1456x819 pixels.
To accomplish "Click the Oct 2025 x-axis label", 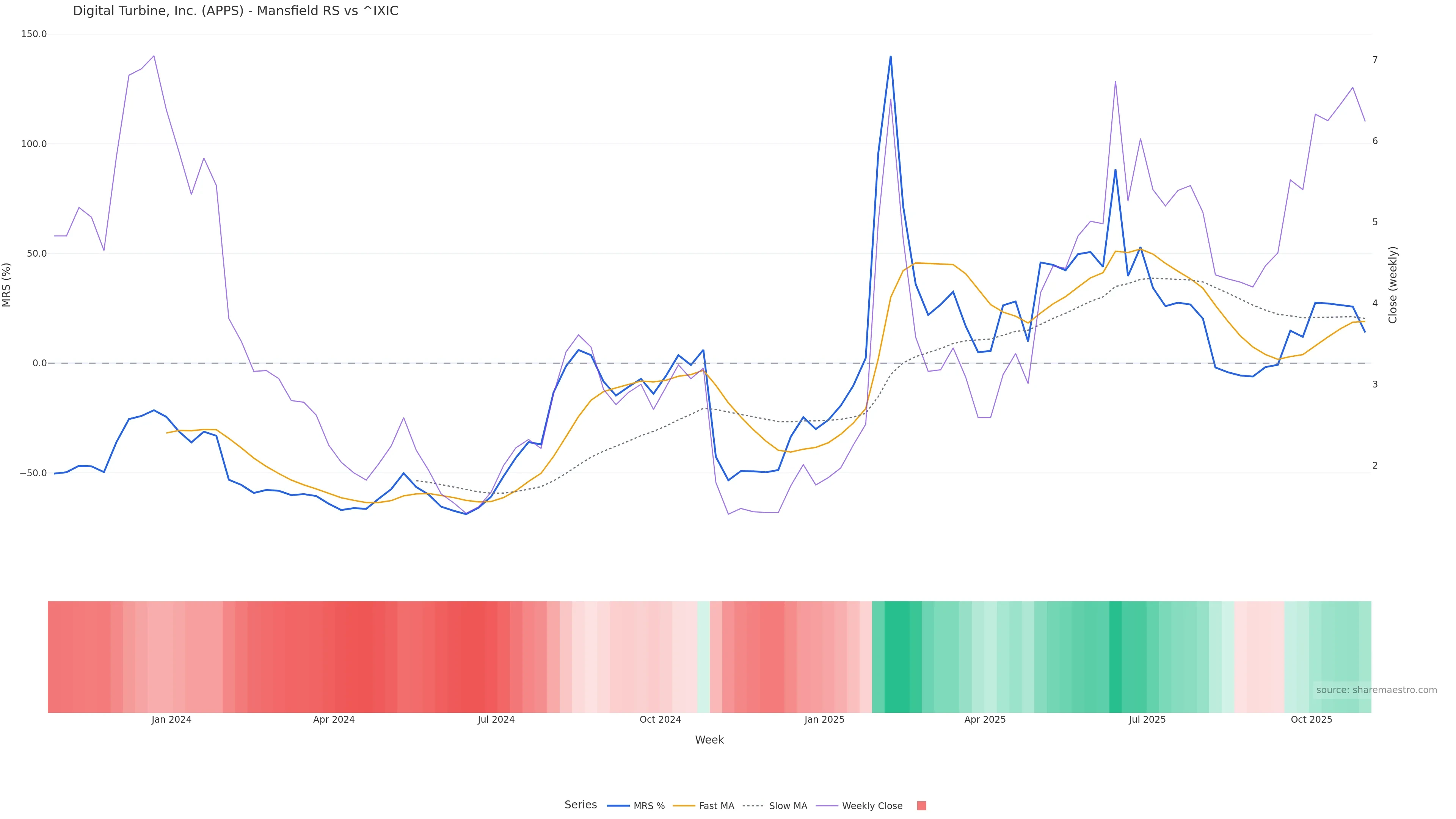I will click(1311, 720).
